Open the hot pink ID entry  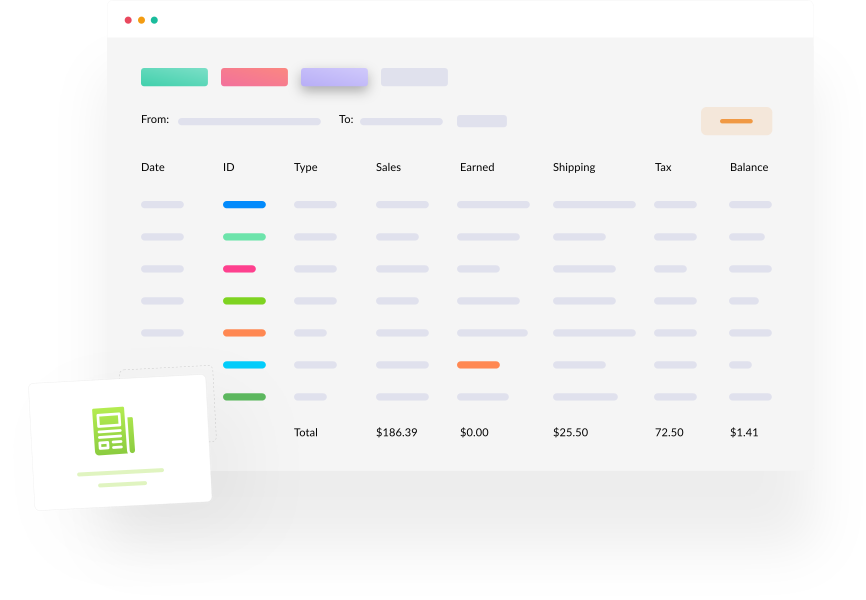[x=239, y=269]
